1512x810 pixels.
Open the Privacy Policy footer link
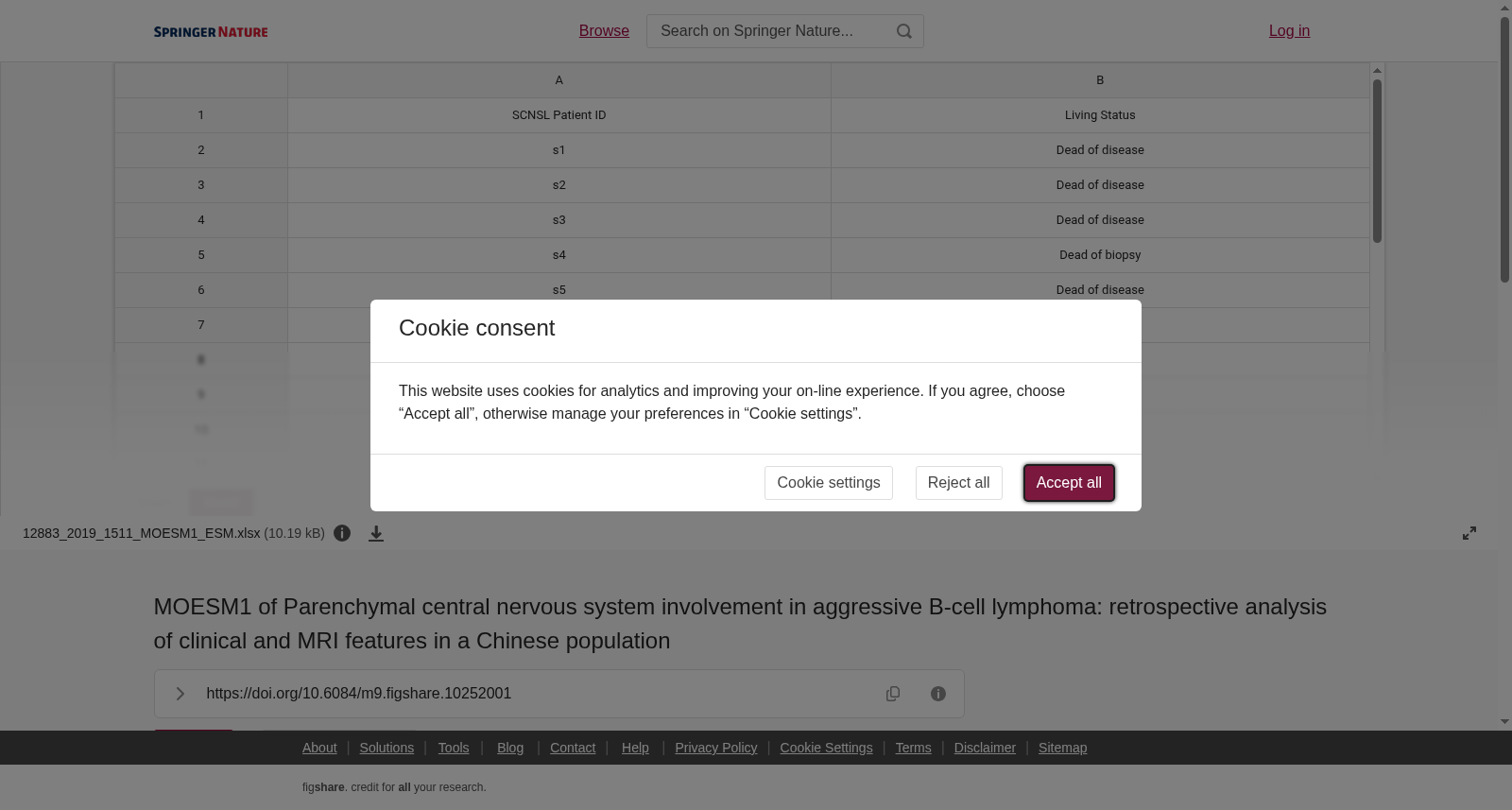716,748
